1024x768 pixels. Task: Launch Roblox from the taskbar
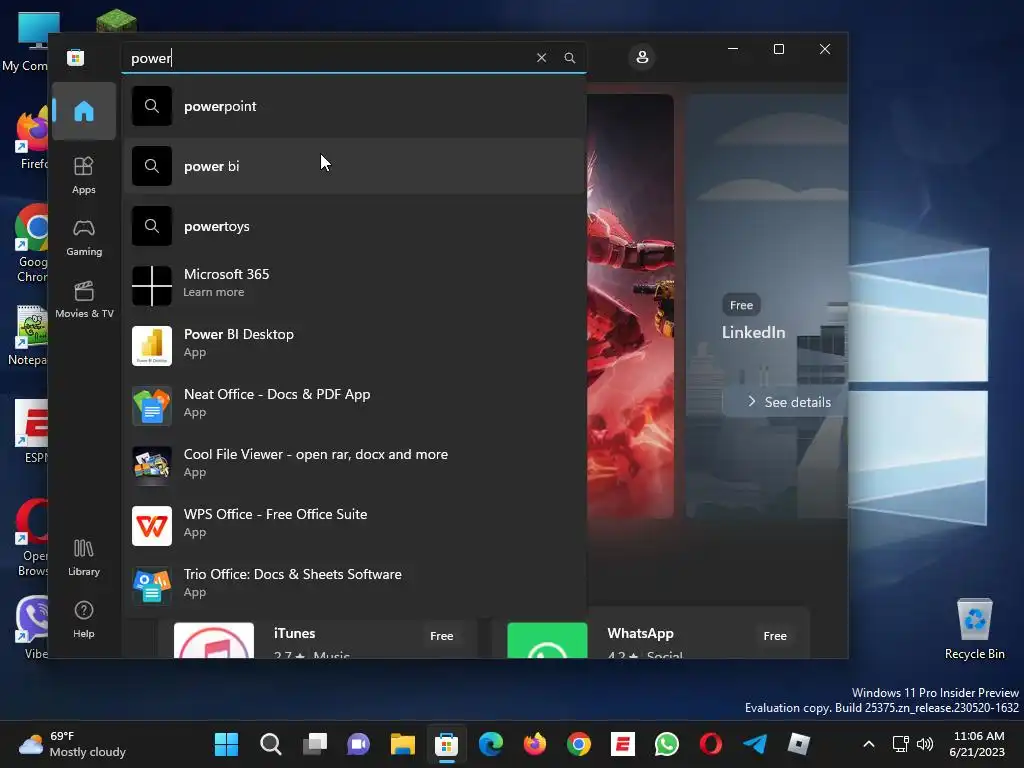click(799, 744)
